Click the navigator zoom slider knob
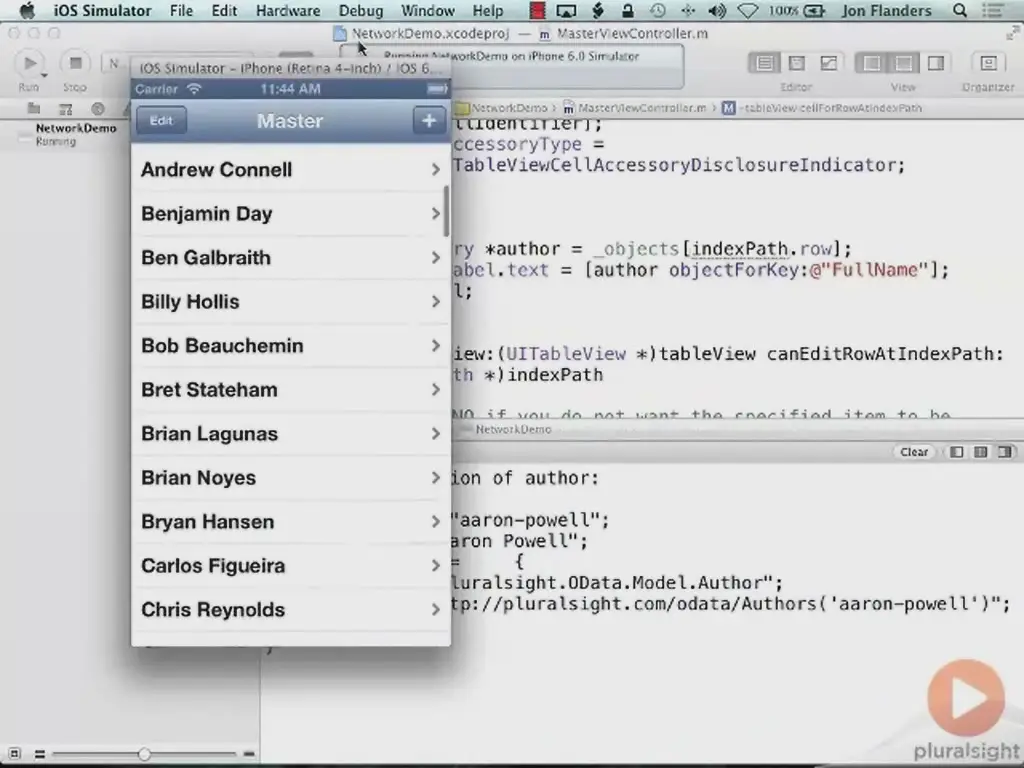The height and width of the screenshot is (768, 1024). (x=144, y=754)
